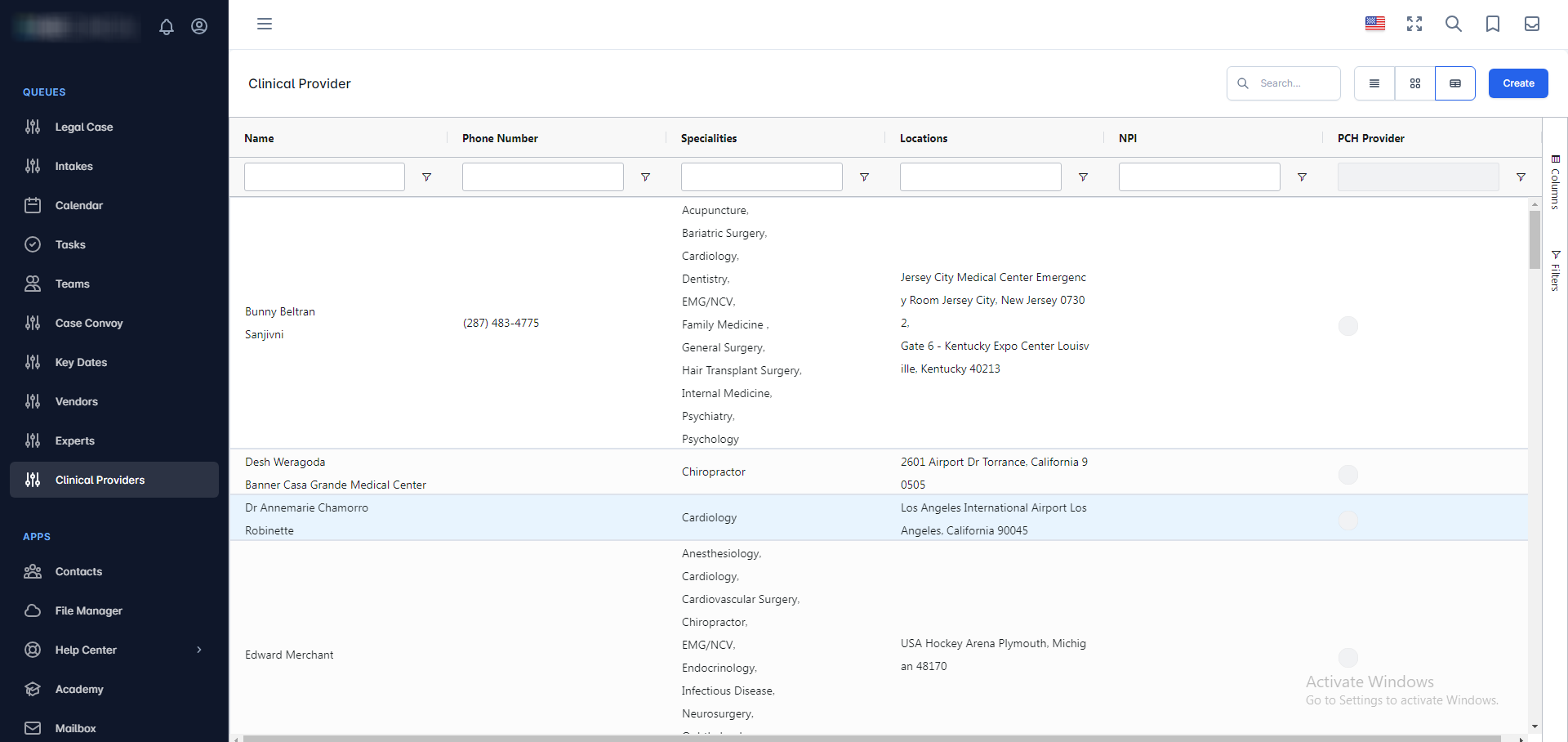Click the Create button
Image resolution: width=1568 pixels, height=742 pixels.
point(1518,83)
